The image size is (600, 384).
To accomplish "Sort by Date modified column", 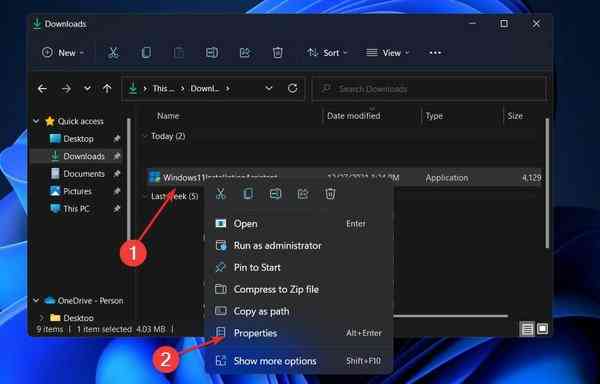I will pyautogui.click(x=354, y=116).
